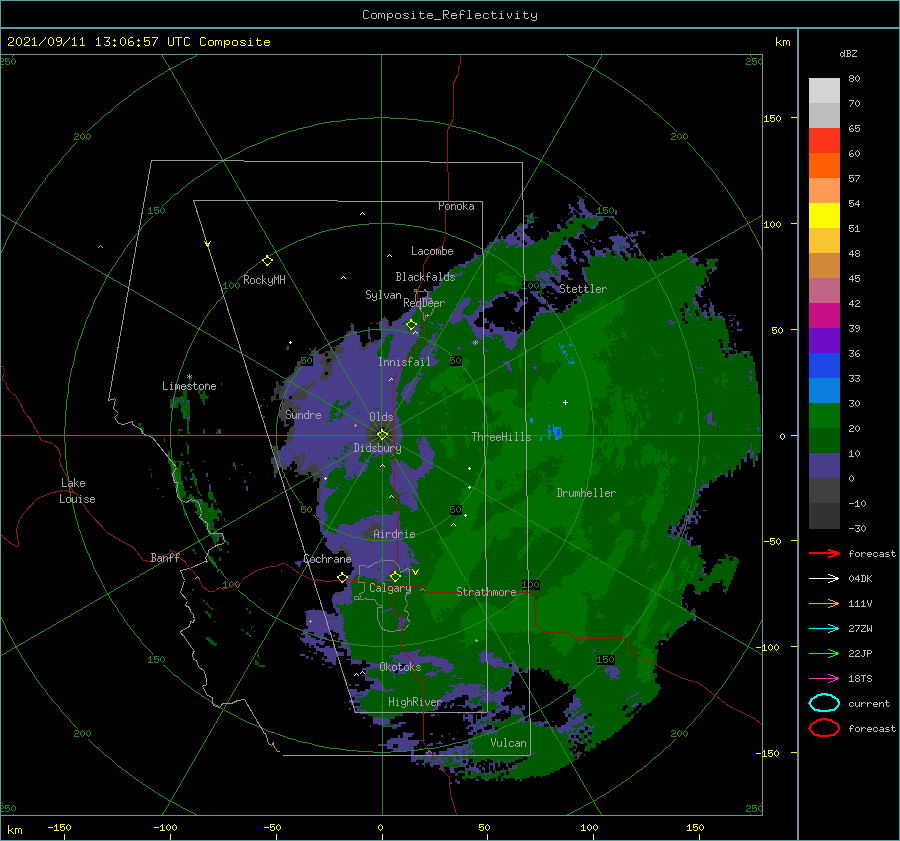Click the white plus marker east of ThreeHills

click(565, 402)
